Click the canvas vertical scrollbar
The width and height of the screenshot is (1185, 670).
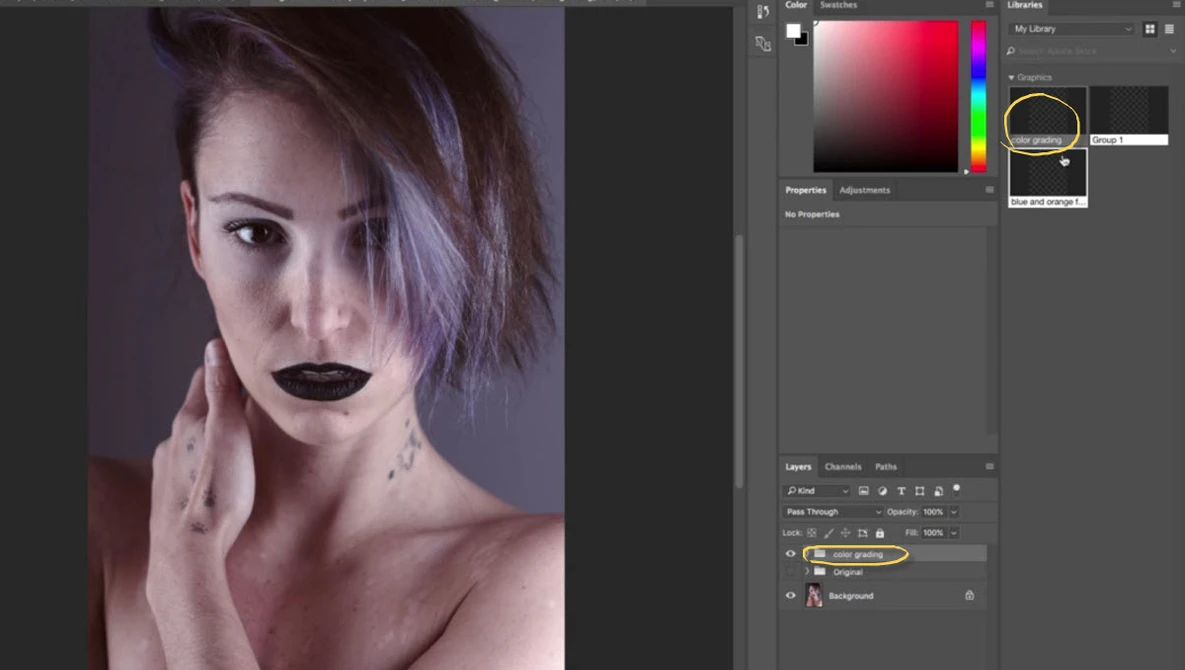(739, 361)
